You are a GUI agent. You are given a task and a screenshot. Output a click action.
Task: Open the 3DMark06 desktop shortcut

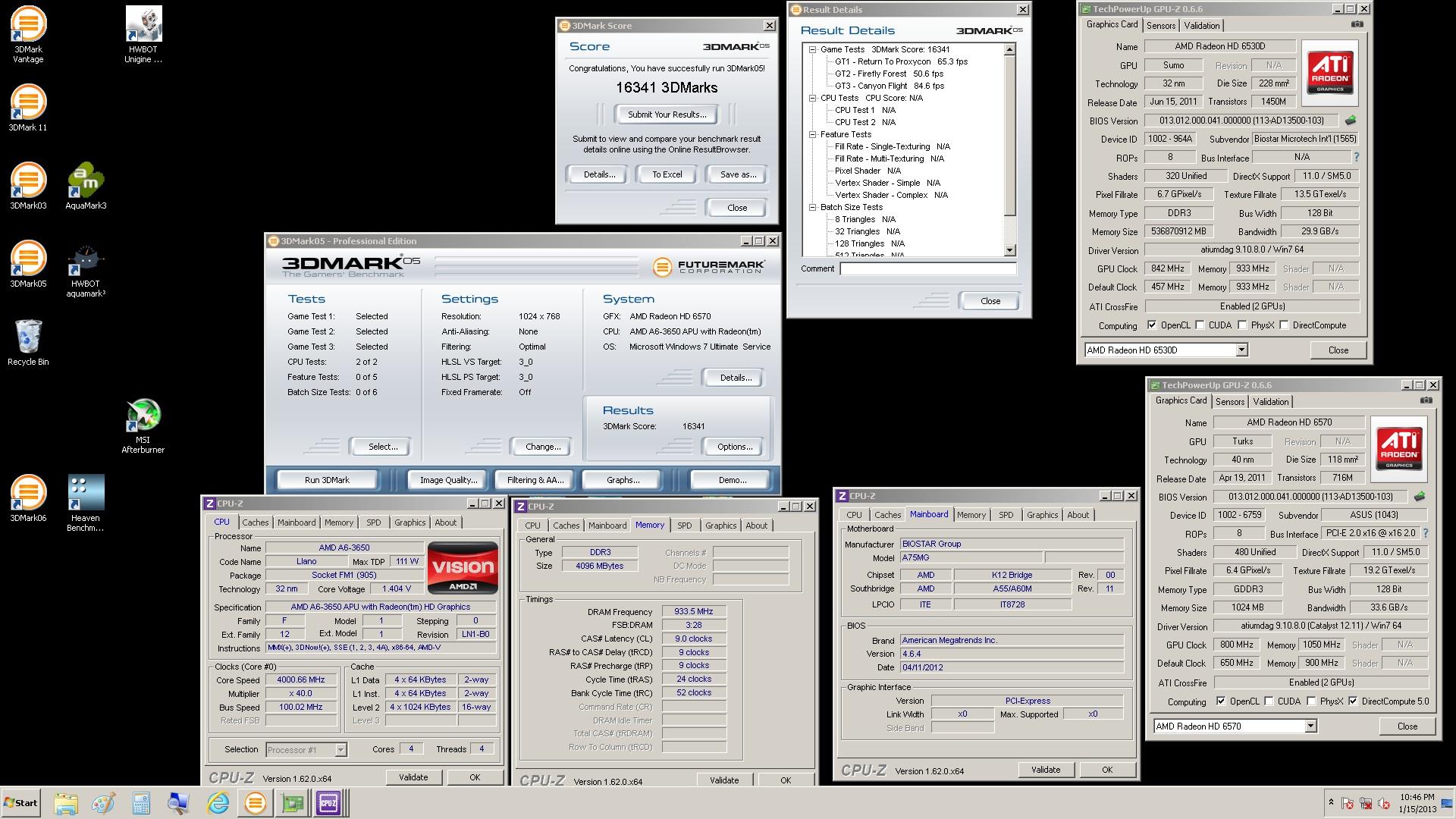point(28,498)
